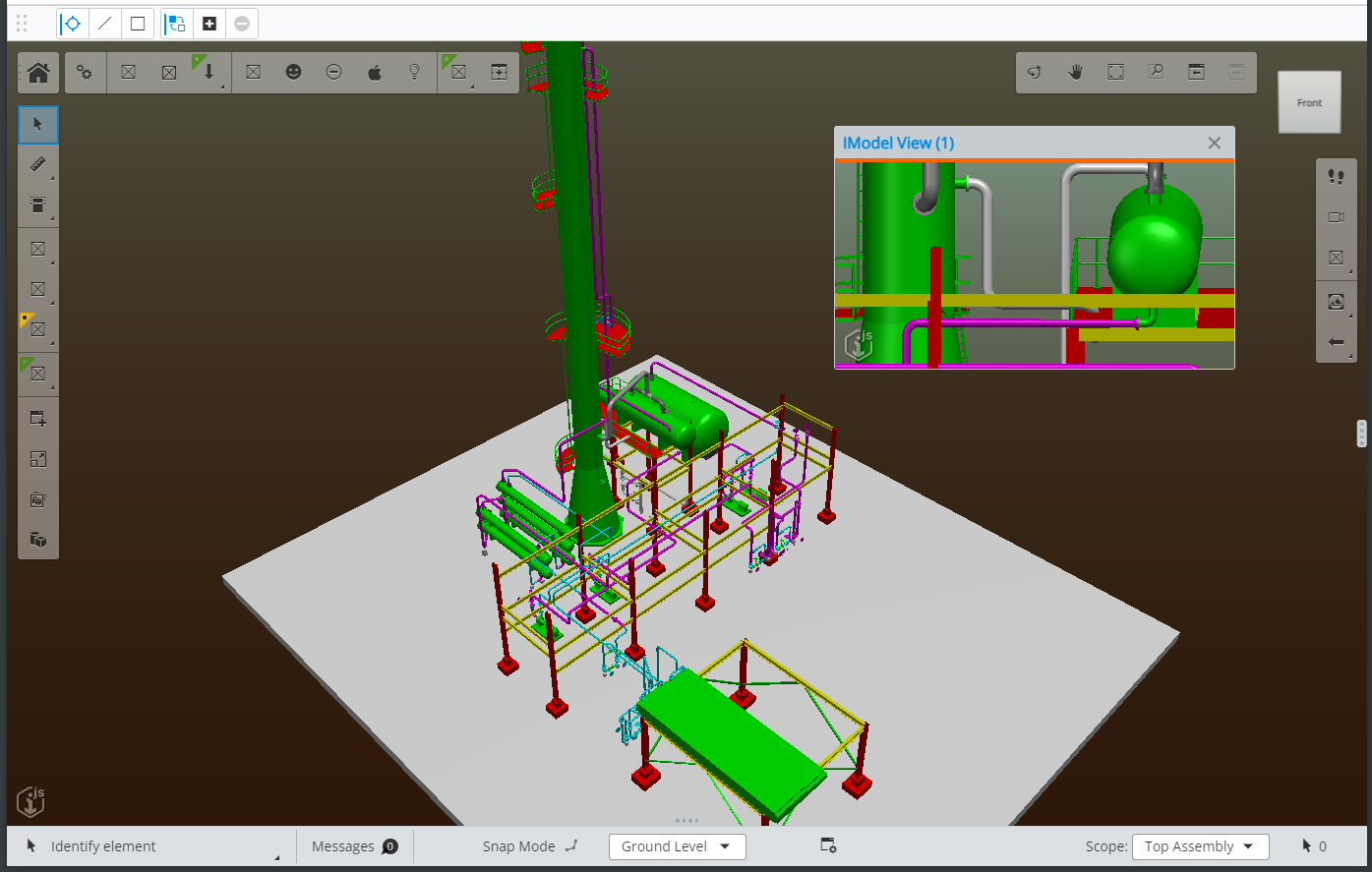
Task: Click the smiley face icon
Action: pos(293,73)
